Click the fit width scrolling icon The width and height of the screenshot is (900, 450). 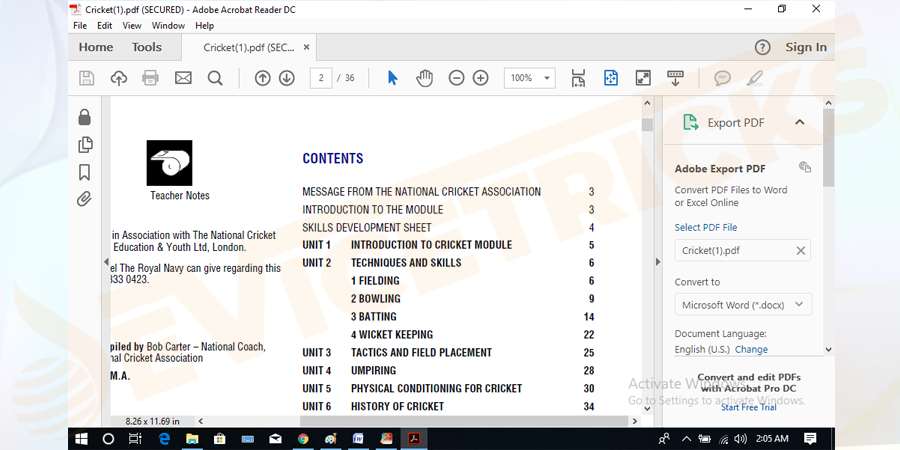[578, 78]
